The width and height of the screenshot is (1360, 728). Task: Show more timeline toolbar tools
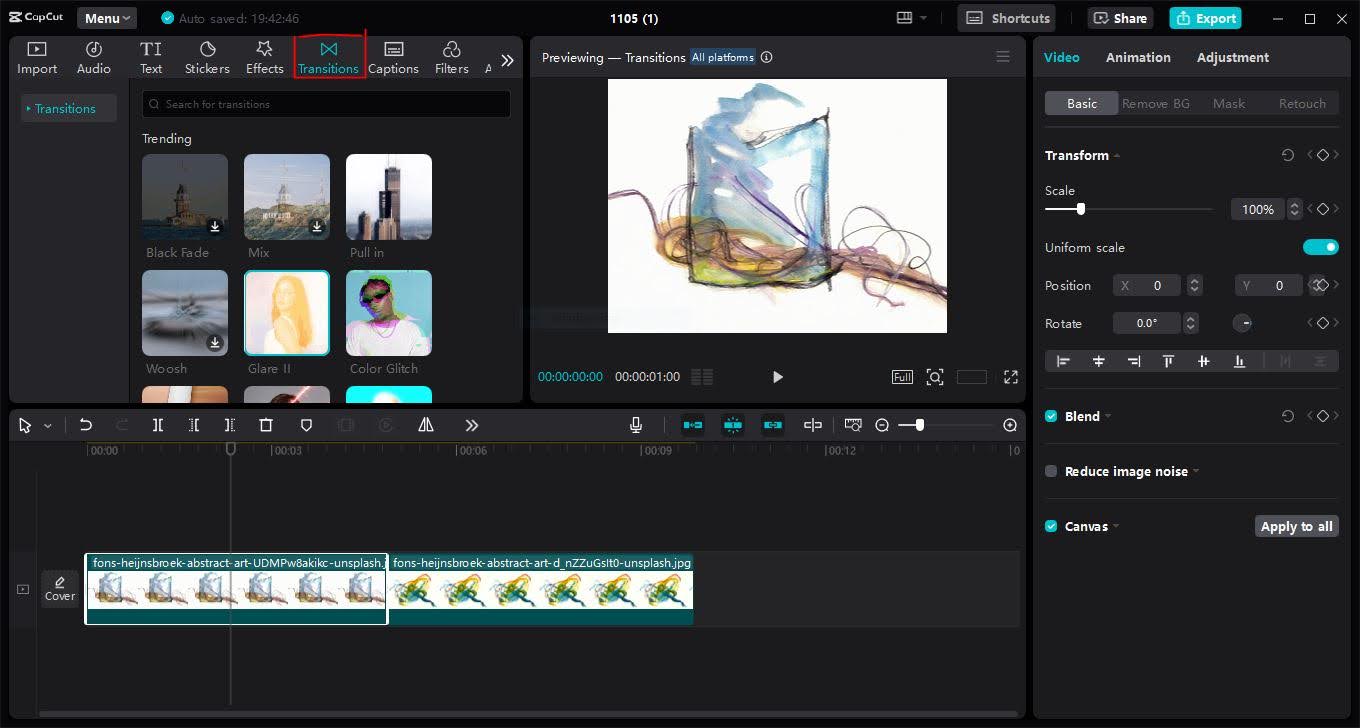tap(472, 425)
